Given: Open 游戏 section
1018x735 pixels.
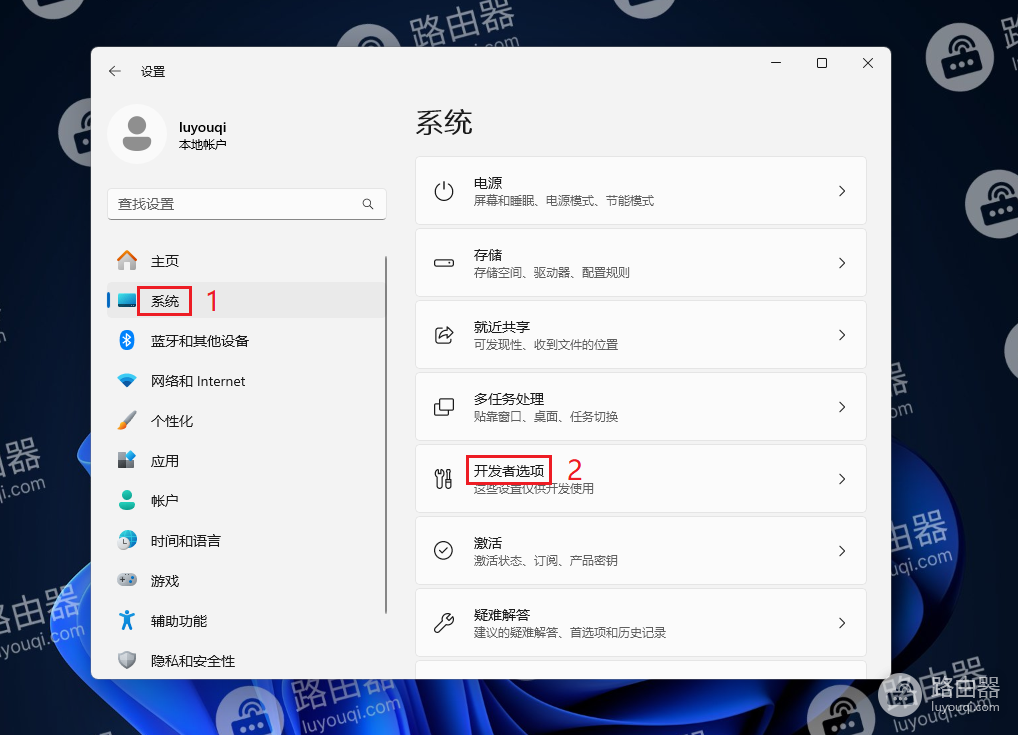Looking at the screenshot, I should pos(247,580).
